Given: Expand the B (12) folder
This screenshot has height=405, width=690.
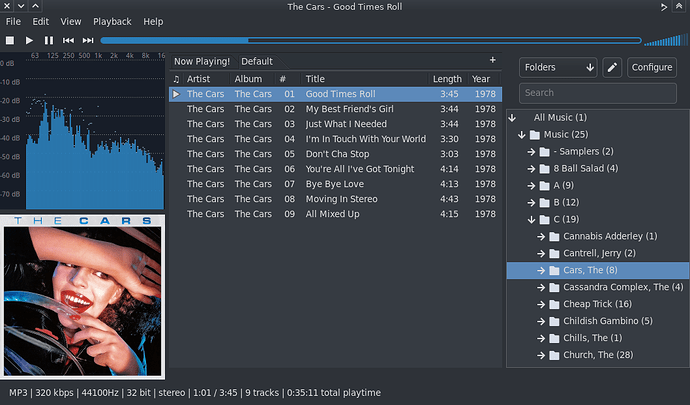Looking at the screenshot, I should coord(531,202).
